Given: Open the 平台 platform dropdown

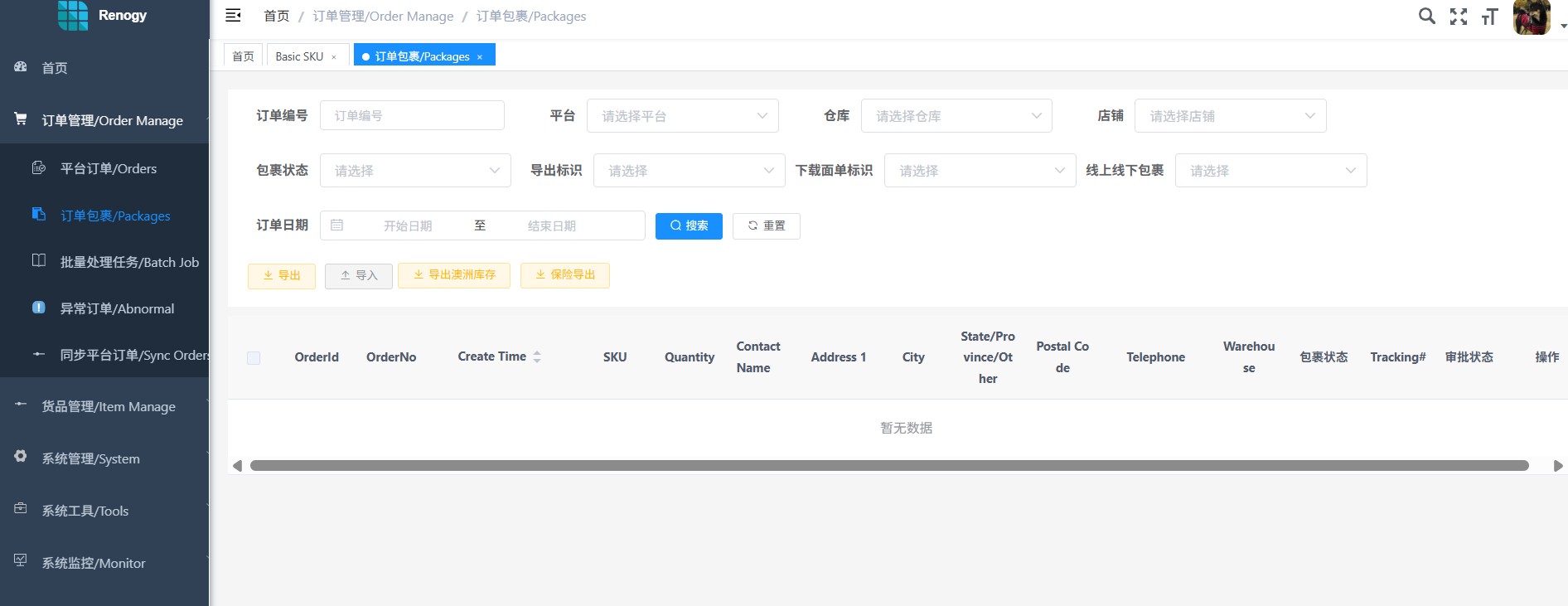Looking at the screenshot, I should coord(682,116).
